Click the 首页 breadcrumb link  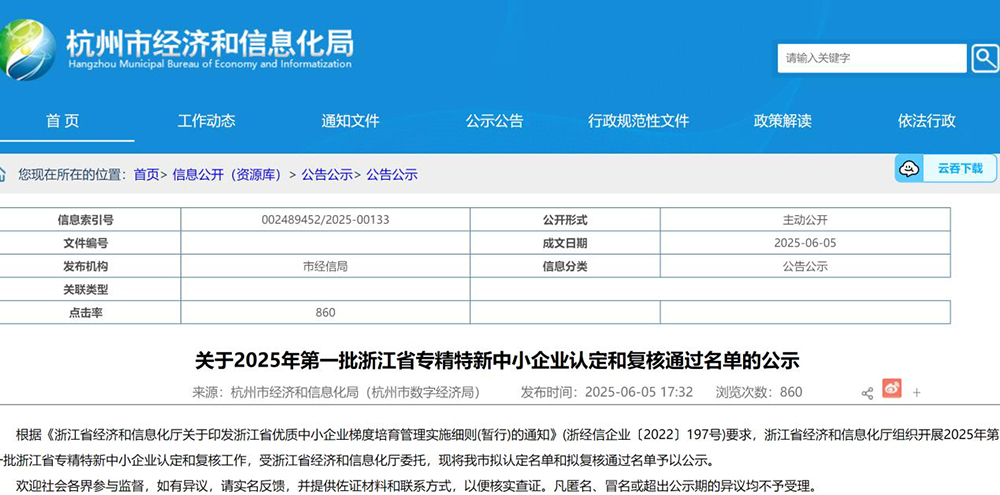pos(146,174)
